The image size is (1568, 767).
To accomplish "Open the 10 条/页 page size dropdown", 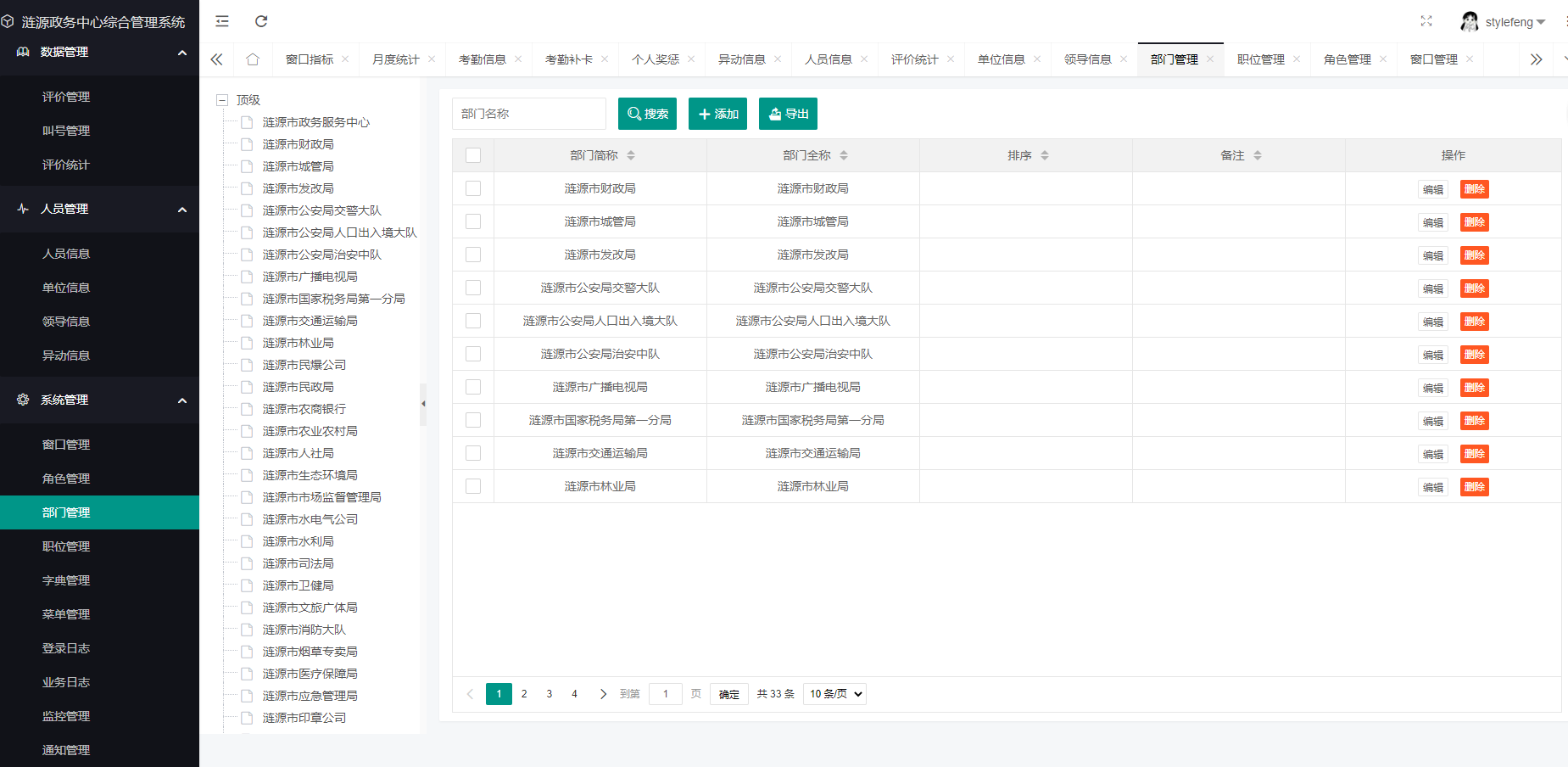I will pyautogui.click(x=835, y=694).
